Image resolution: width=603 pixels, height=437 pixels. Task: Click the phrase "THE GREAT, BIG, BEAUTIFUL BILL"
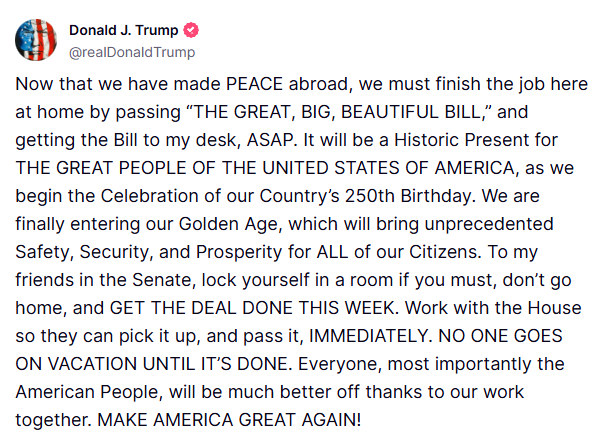(338, 112)
